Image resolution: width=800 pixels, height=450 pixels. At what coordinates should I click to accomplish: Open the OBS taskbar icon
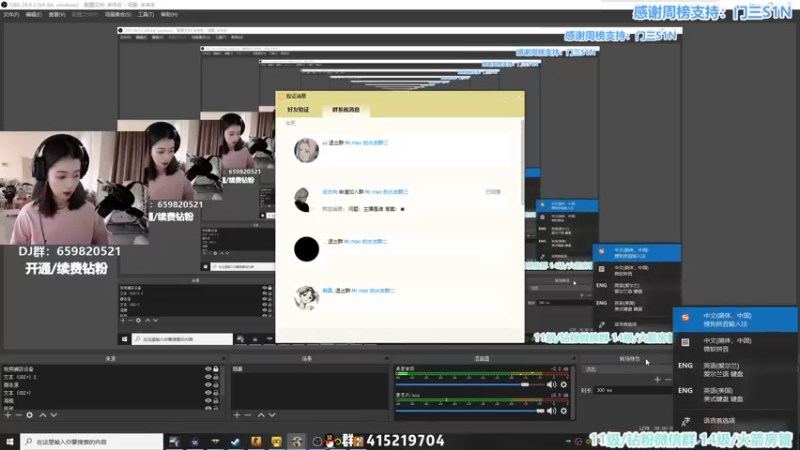(x=317, y=441)
